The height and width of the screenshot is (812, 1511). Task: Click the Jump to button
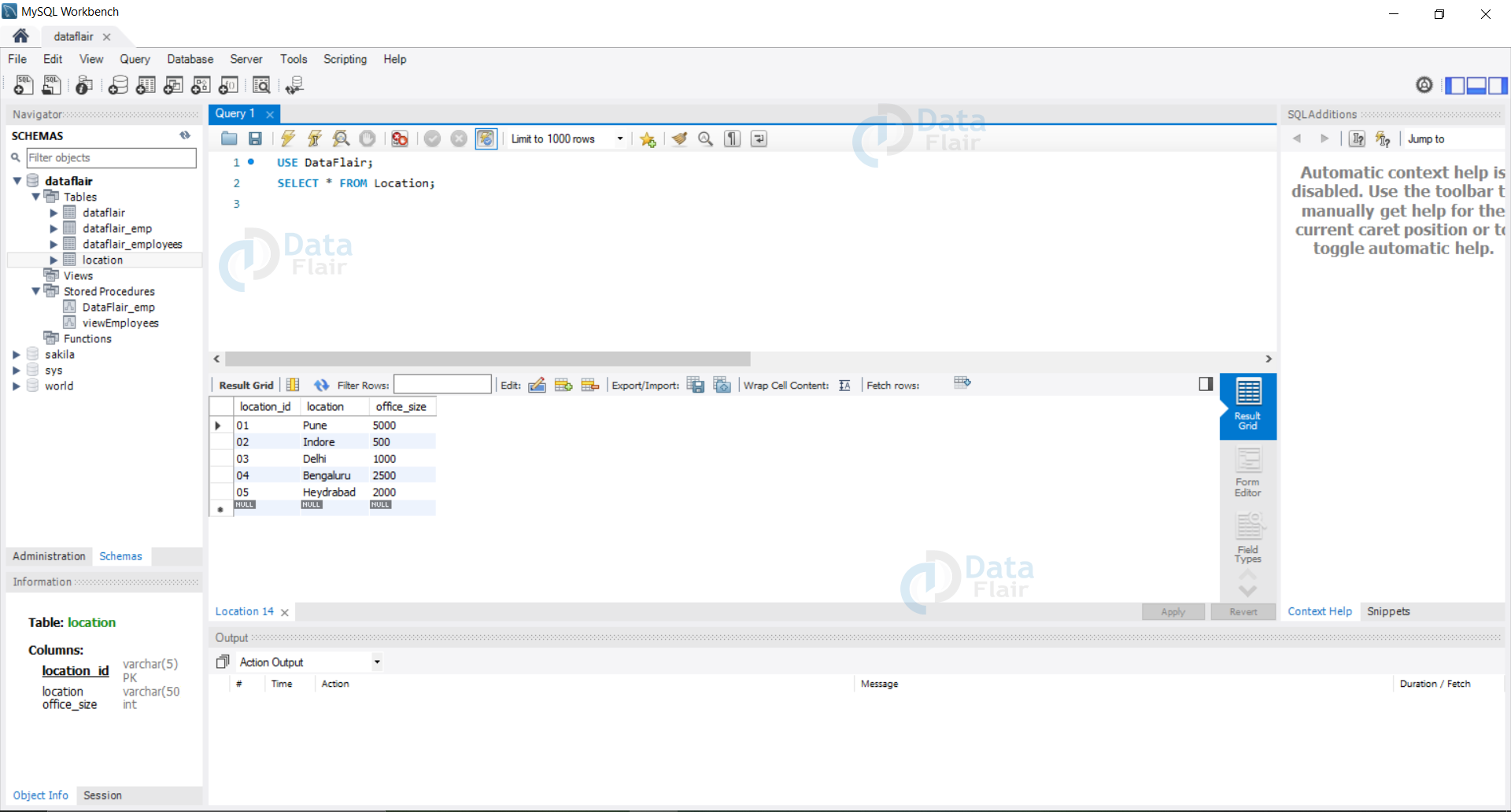pyautogui.click(x=1426, y=138)
